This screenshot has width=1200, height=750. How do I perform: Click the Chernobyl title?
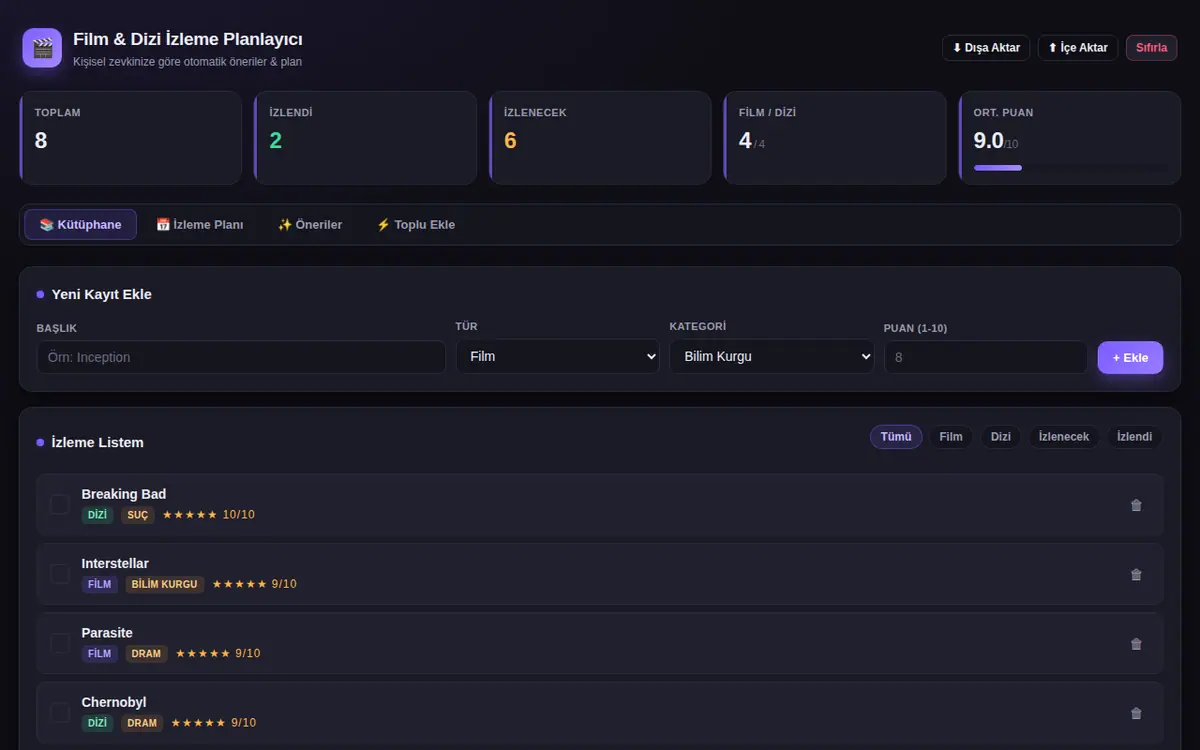[114, 703]
